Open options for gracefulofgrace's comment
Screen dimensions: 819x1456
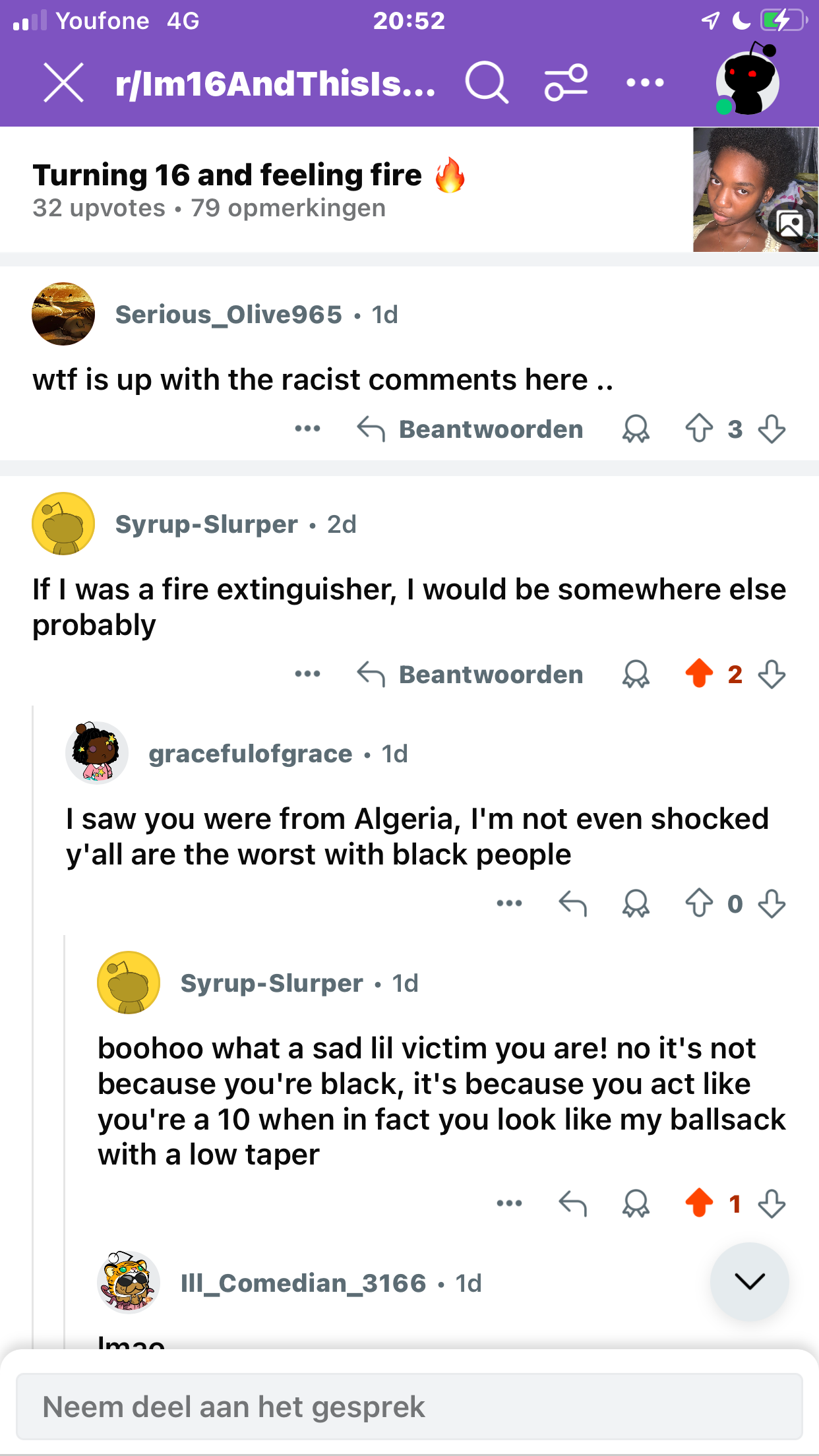[509, 903]
